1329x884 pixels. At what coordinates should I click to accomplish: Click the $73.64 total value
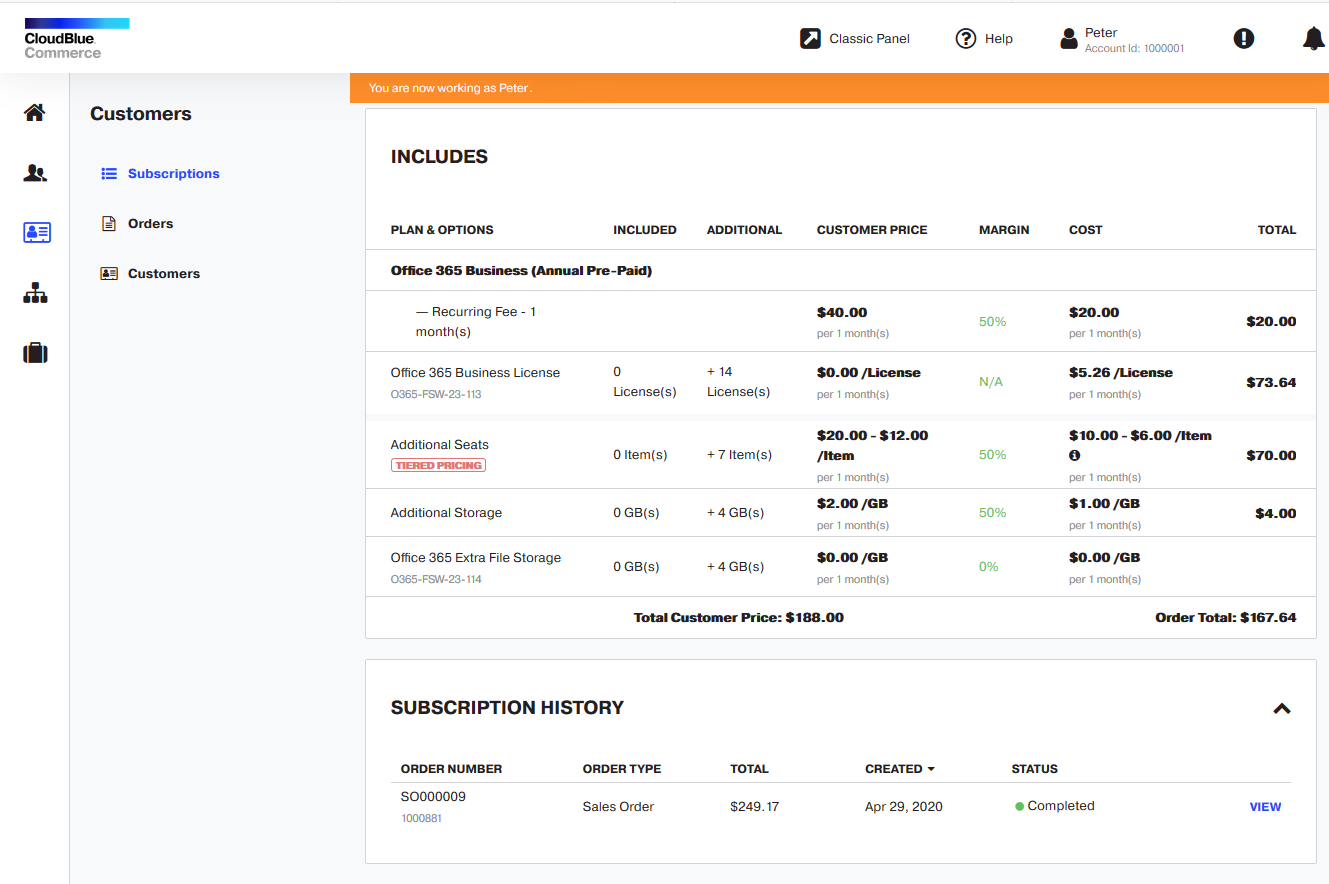(x=1271, y=382)
